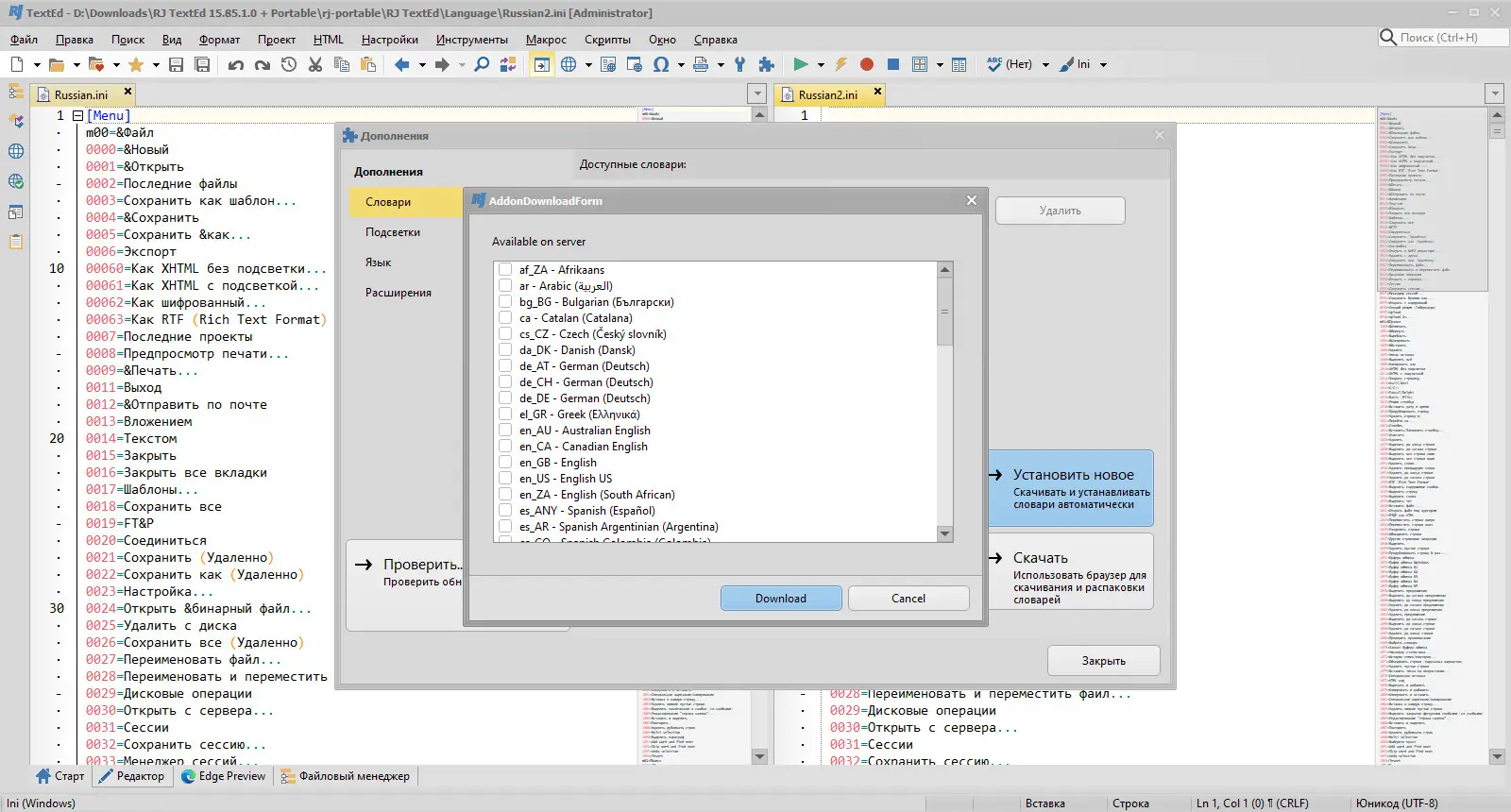
Task: Check the ar - Arabic dictionary checkbox
Action: coord(505,285)
